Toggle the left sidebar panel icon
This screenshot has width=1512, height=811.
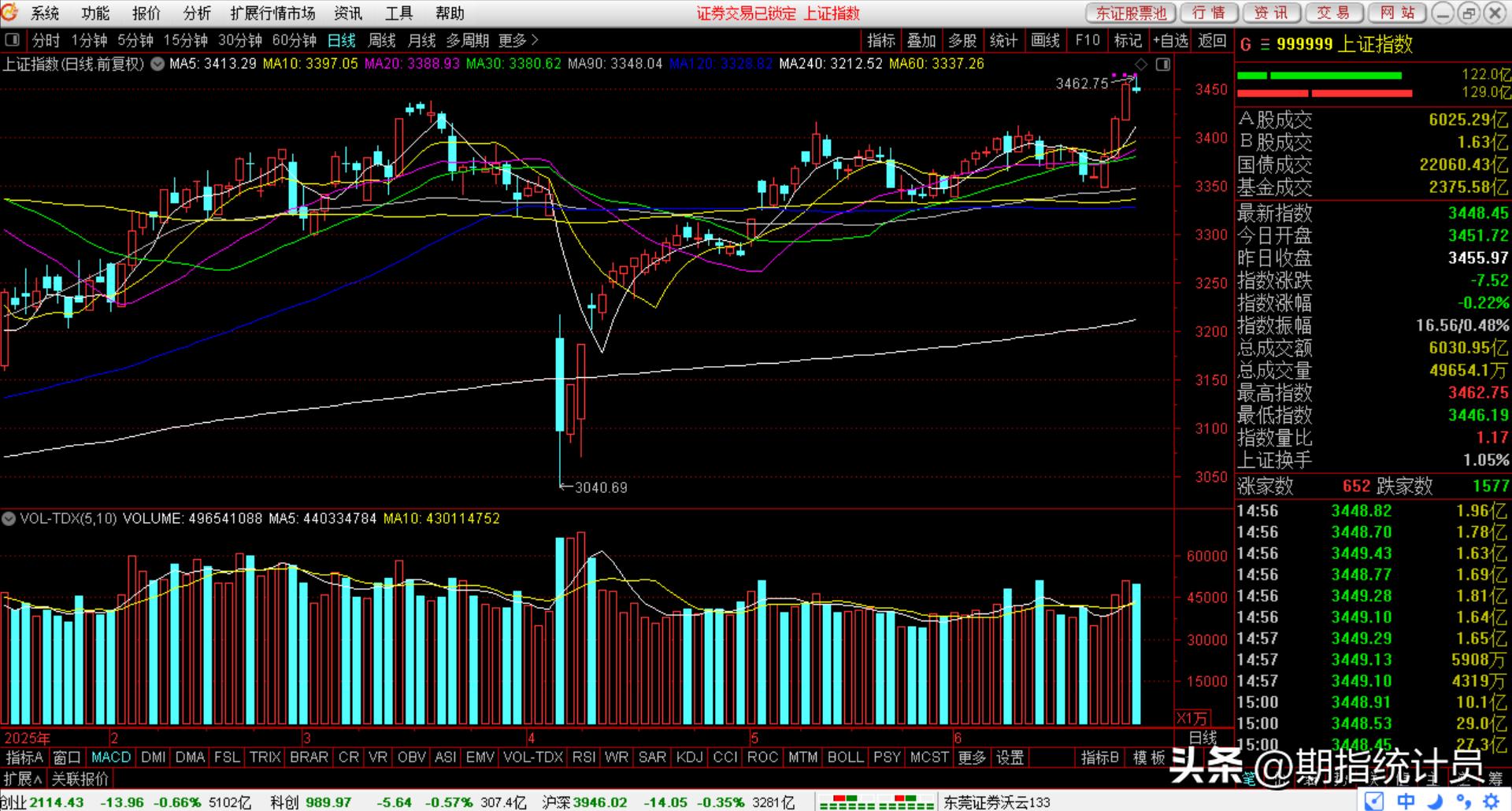tap(12, 40)
